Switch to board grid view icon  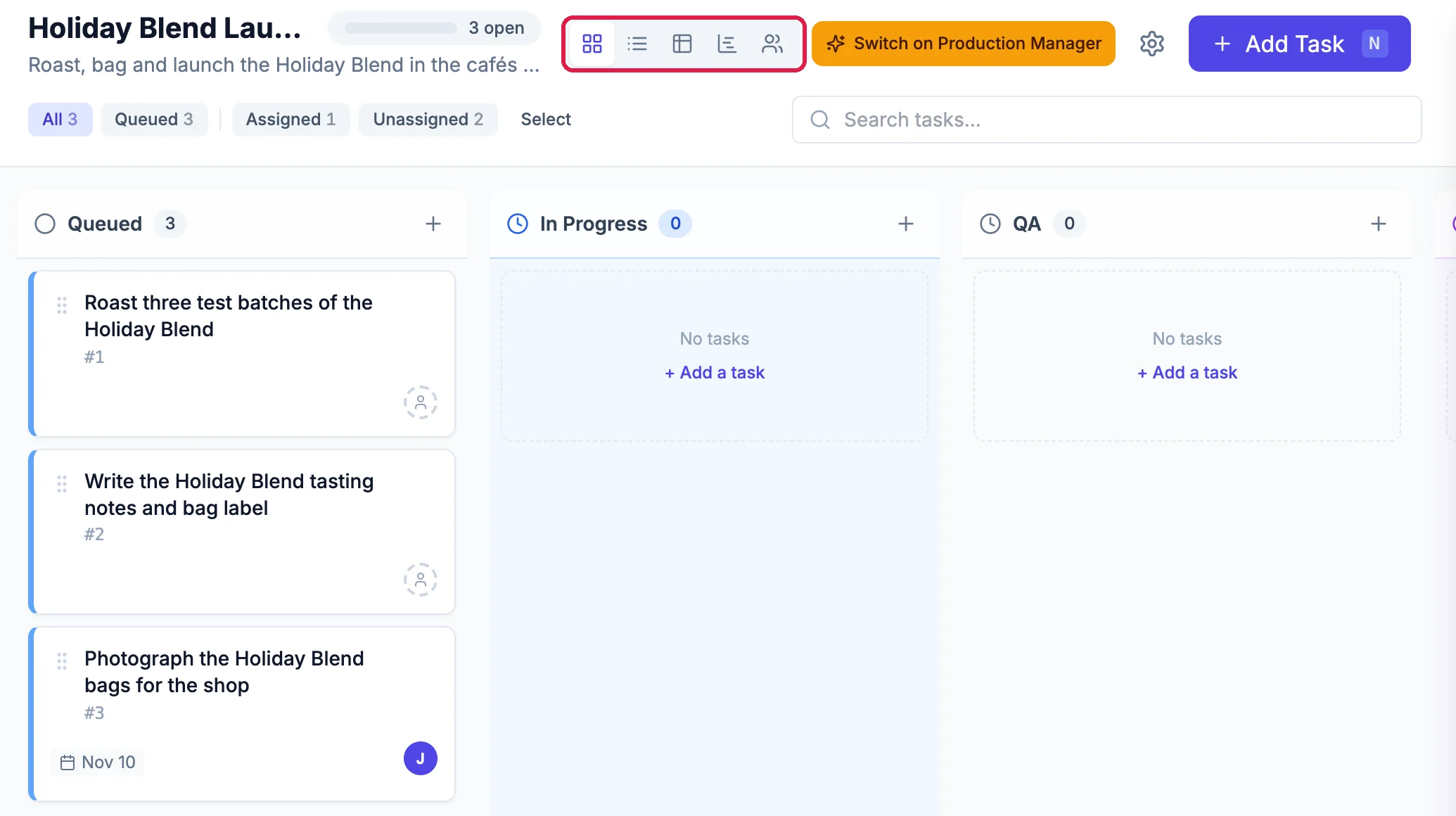pyautogui.click(x=592, y=44)
